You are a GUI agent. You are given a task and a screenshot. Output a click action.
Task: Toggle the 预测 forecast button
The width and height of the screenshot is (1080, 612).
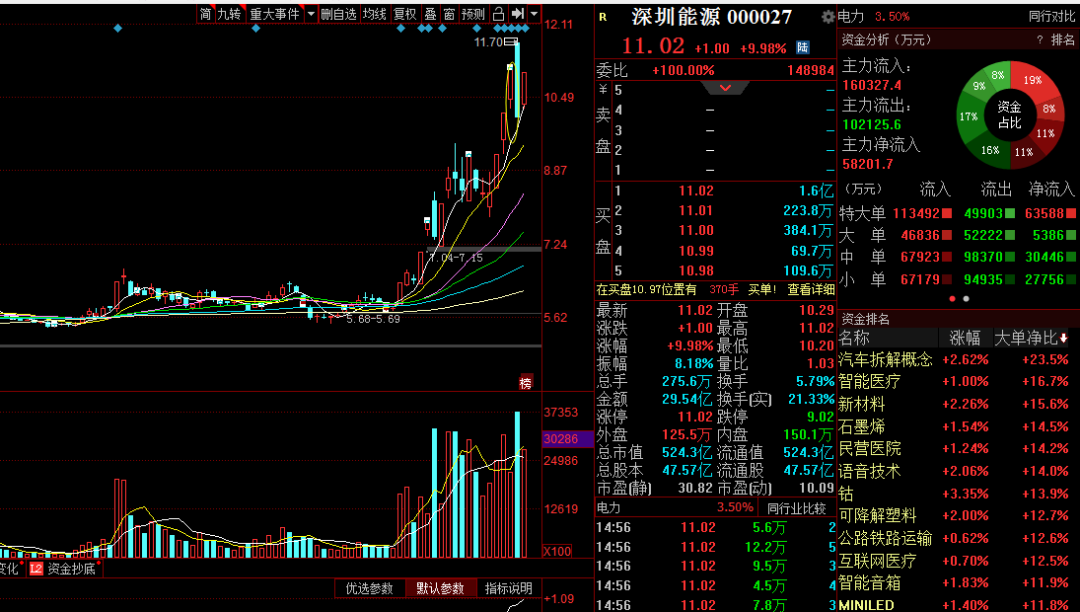473,14
